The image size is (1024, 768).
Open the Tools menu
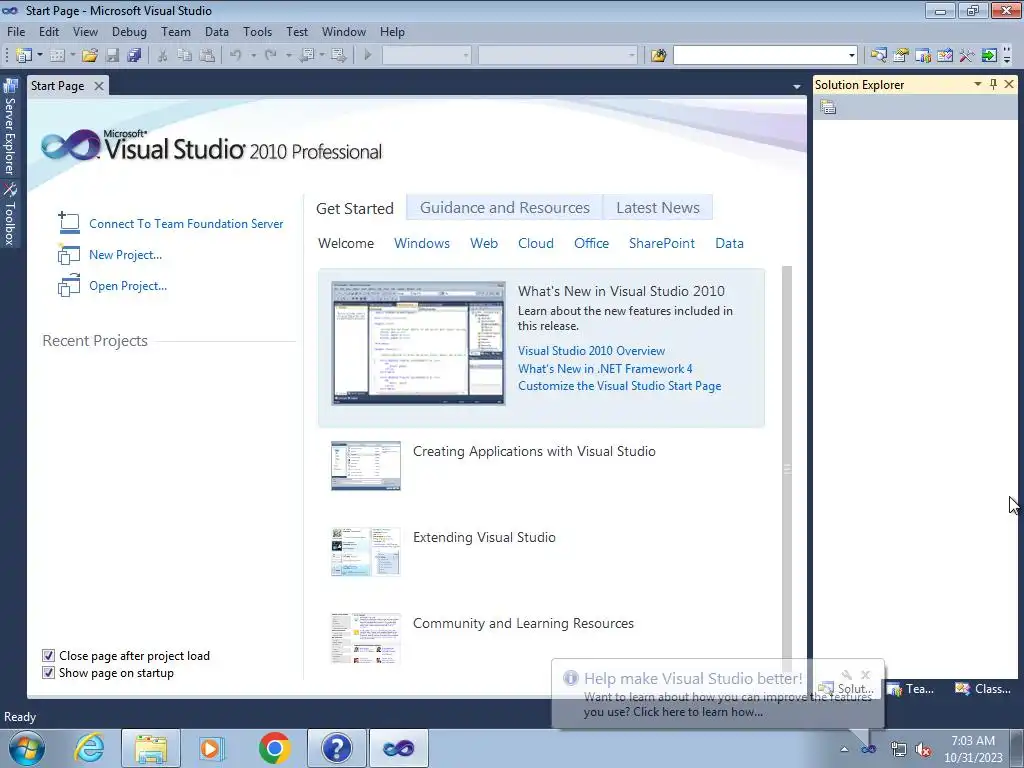tap(257, 31)
